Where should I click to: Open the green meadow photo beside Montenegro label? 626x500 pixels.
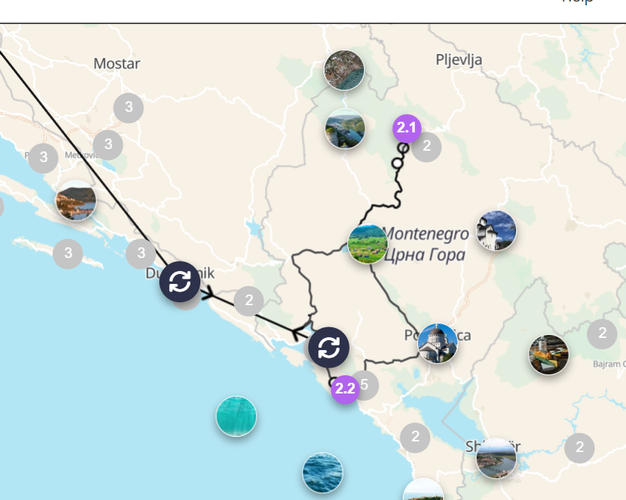(x=368, y=244)
